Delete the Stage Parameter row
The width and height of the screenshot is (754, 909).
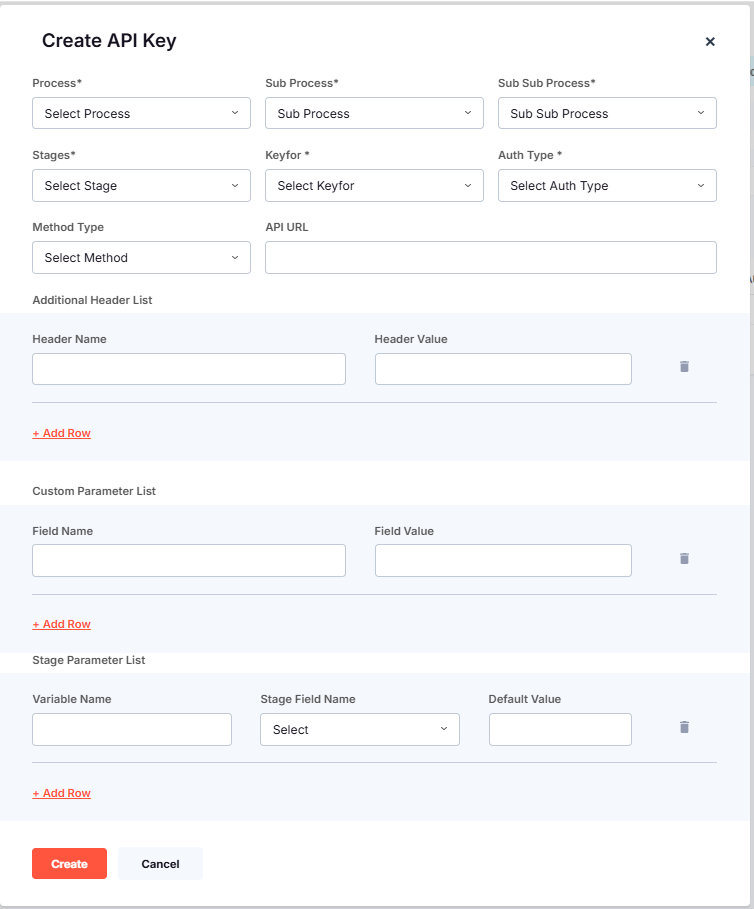[684, 727]
